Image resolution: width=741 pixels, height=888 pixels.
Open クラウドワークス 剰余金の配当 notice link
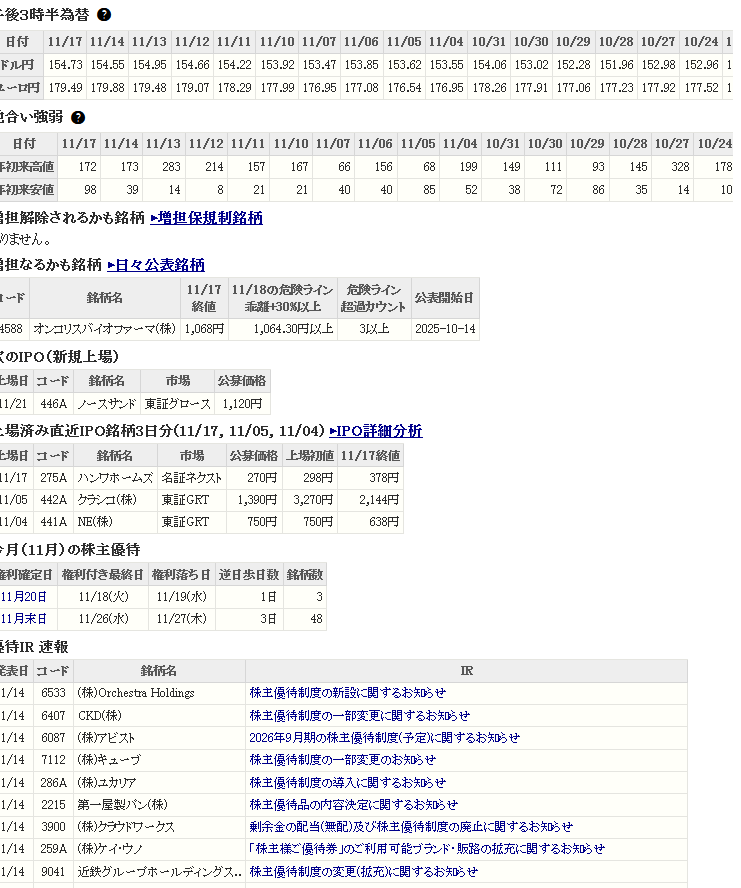(x=410, y=827)
